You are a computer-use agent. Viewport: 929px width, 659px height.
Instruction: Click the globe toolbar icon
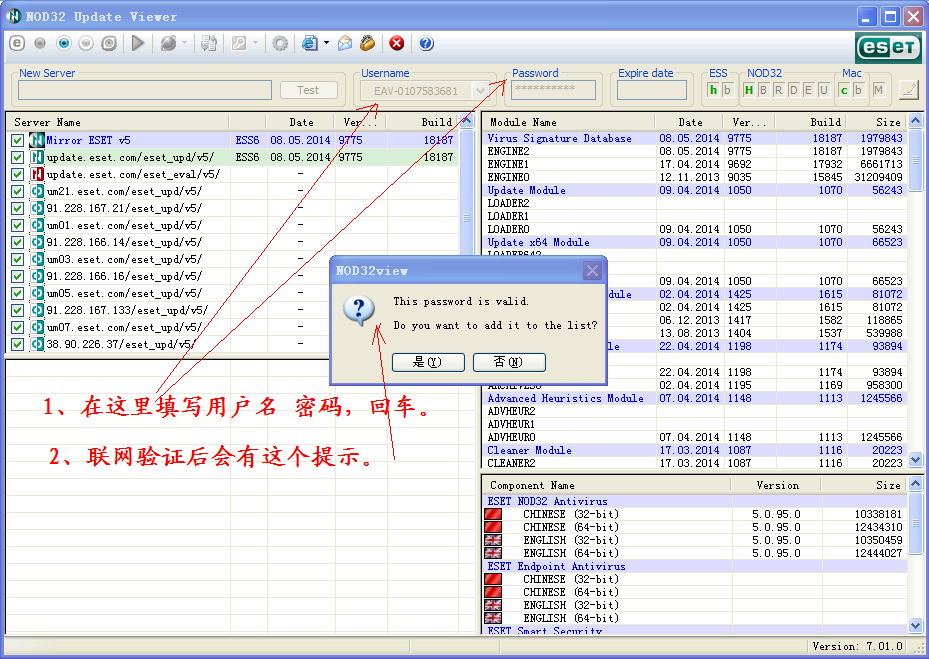point(169,43)
